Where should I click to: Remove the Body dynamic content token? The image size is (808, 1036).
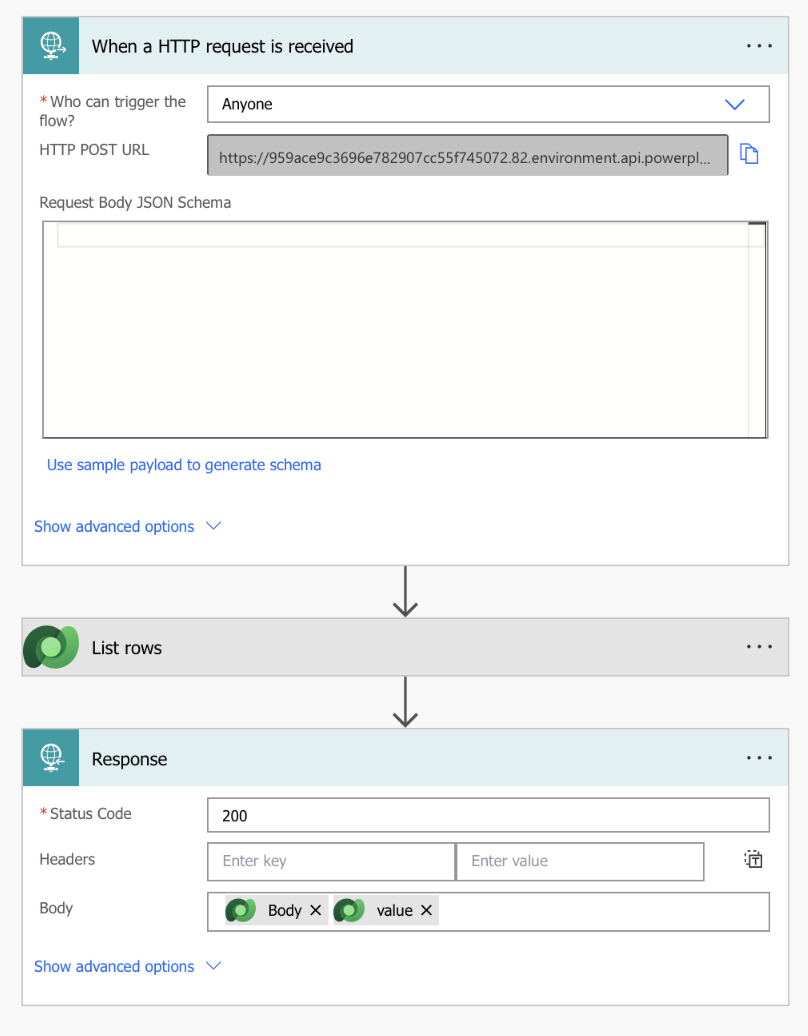click(316, 910)
